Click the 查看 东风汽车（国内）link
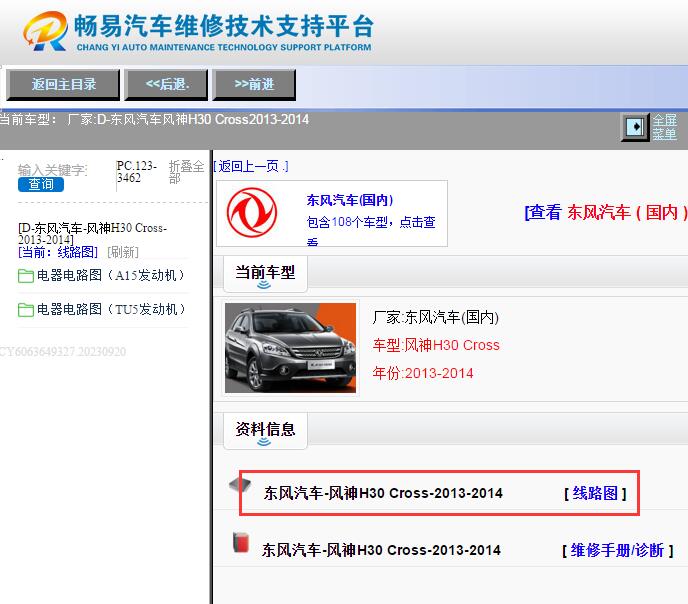This screenshot has height=604, width=688. click(606, 213)
